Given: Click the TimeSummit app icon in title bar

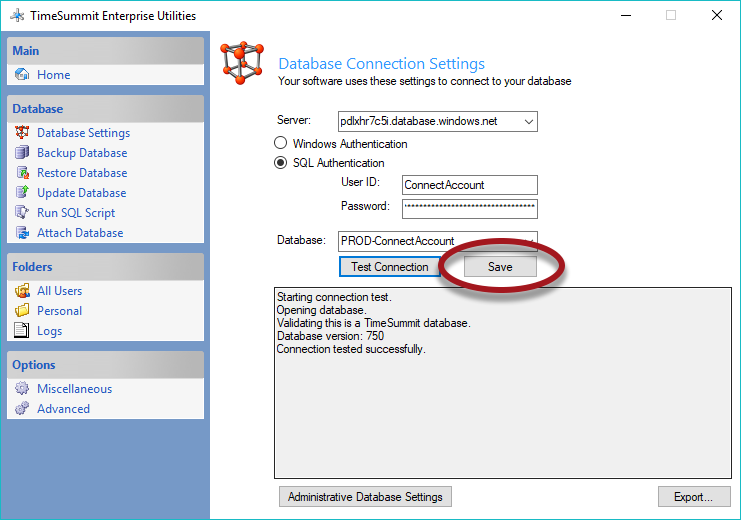Looking at the screenshot, I should point(17,16).
